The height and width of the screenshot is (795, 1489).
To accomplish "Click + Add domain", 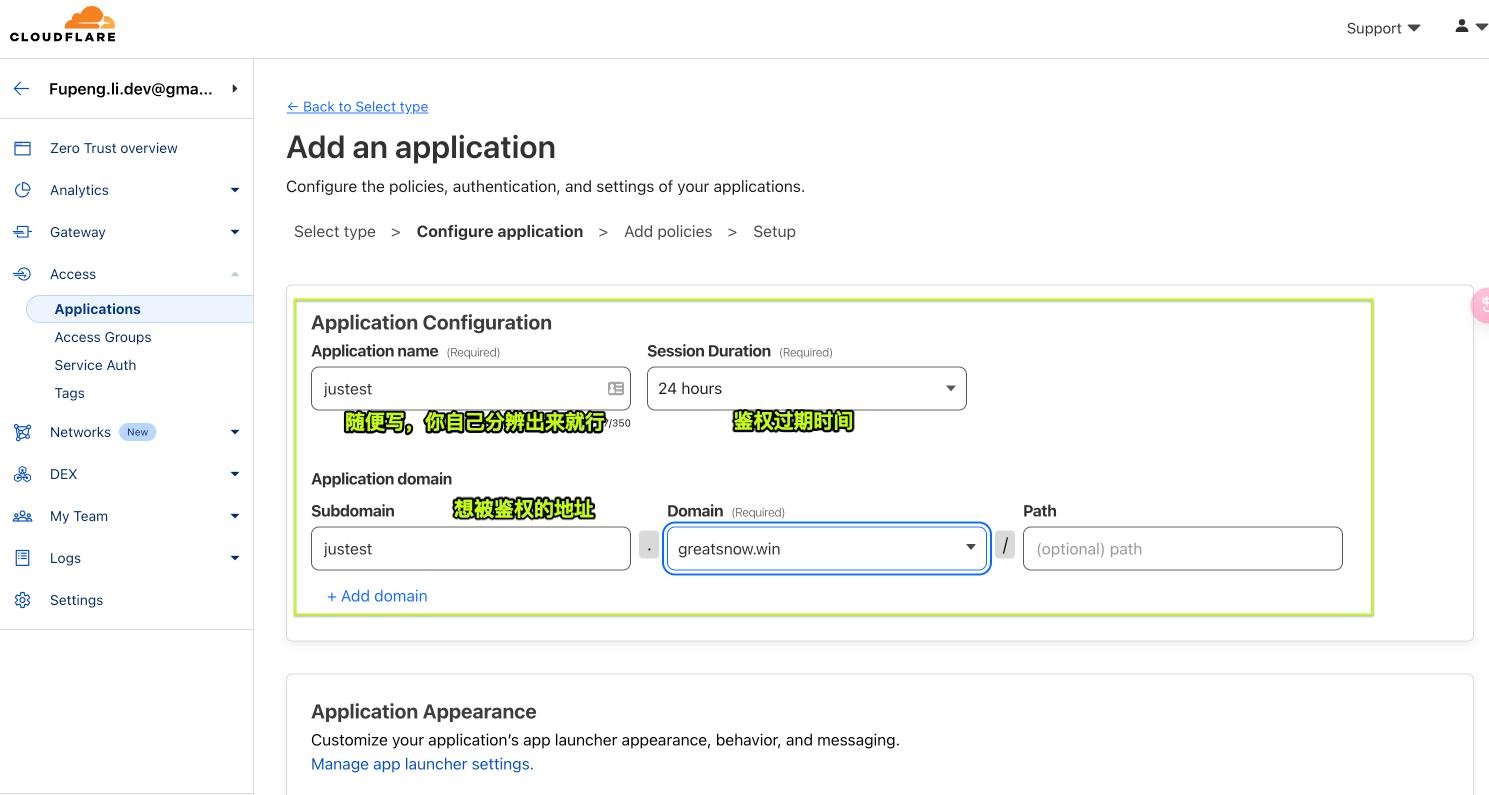I will 377,596.
